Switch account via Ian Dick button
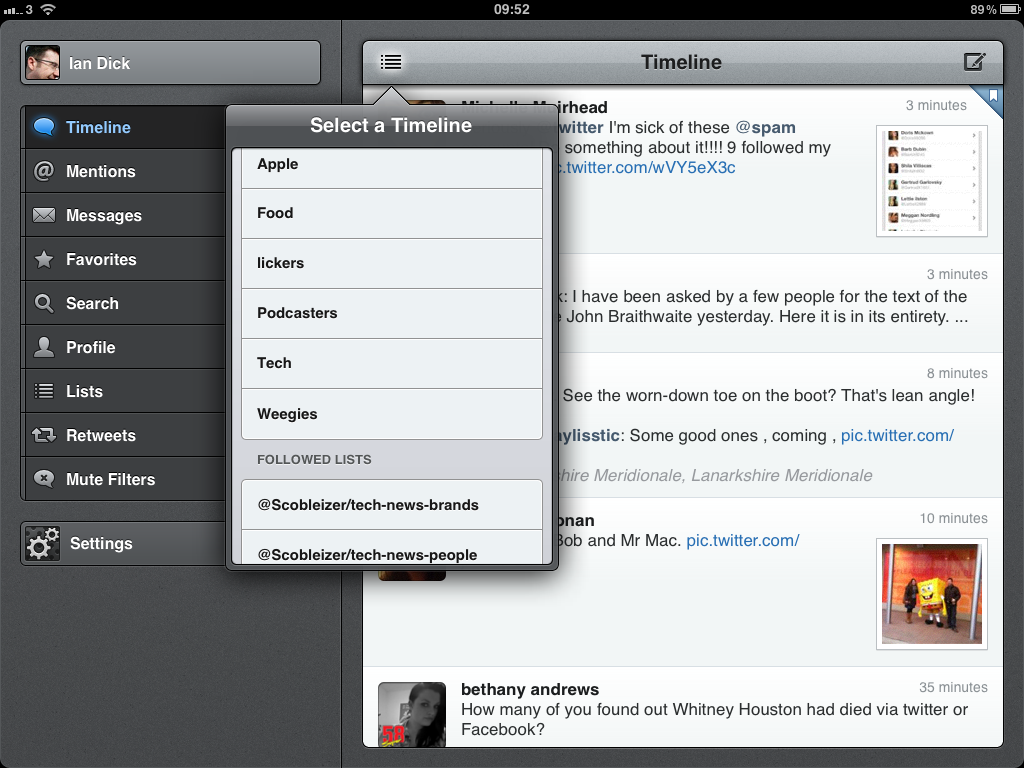The image size is (1024, 768). [170, 63]
